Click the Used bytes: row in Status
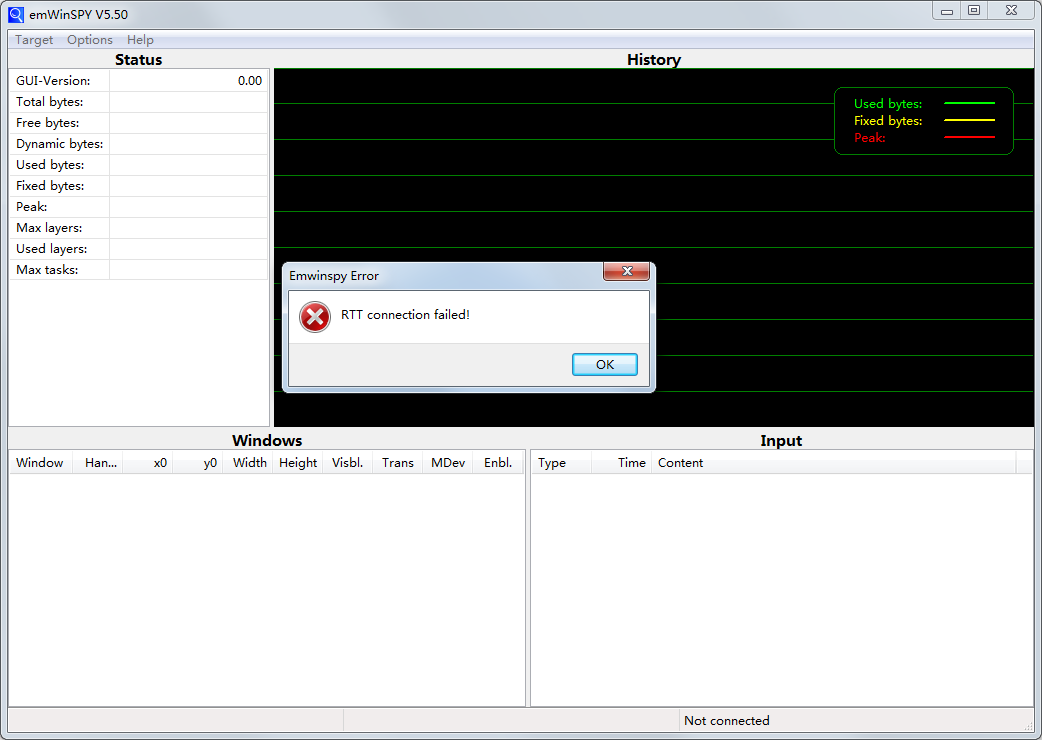The image size is (1042, 740). pyautogui.click(x=139, y=165)
